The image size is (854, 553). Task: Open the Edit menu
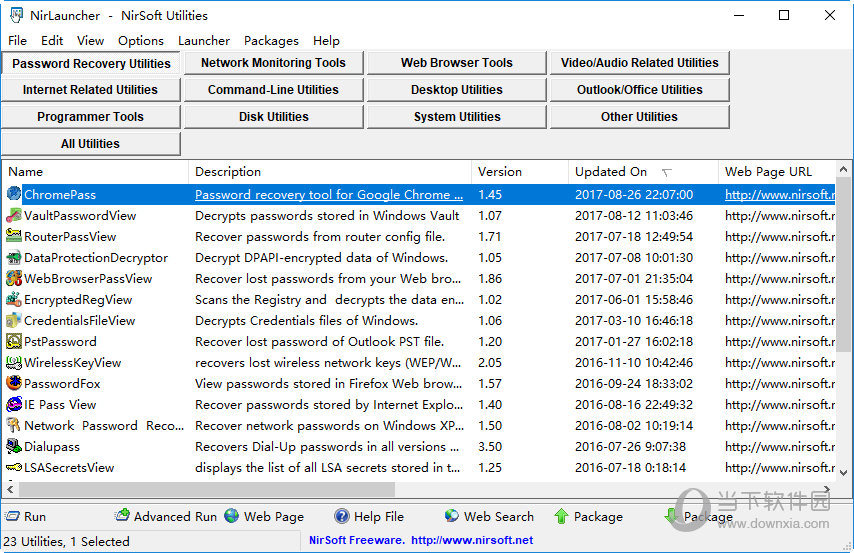tap(52, 41)
